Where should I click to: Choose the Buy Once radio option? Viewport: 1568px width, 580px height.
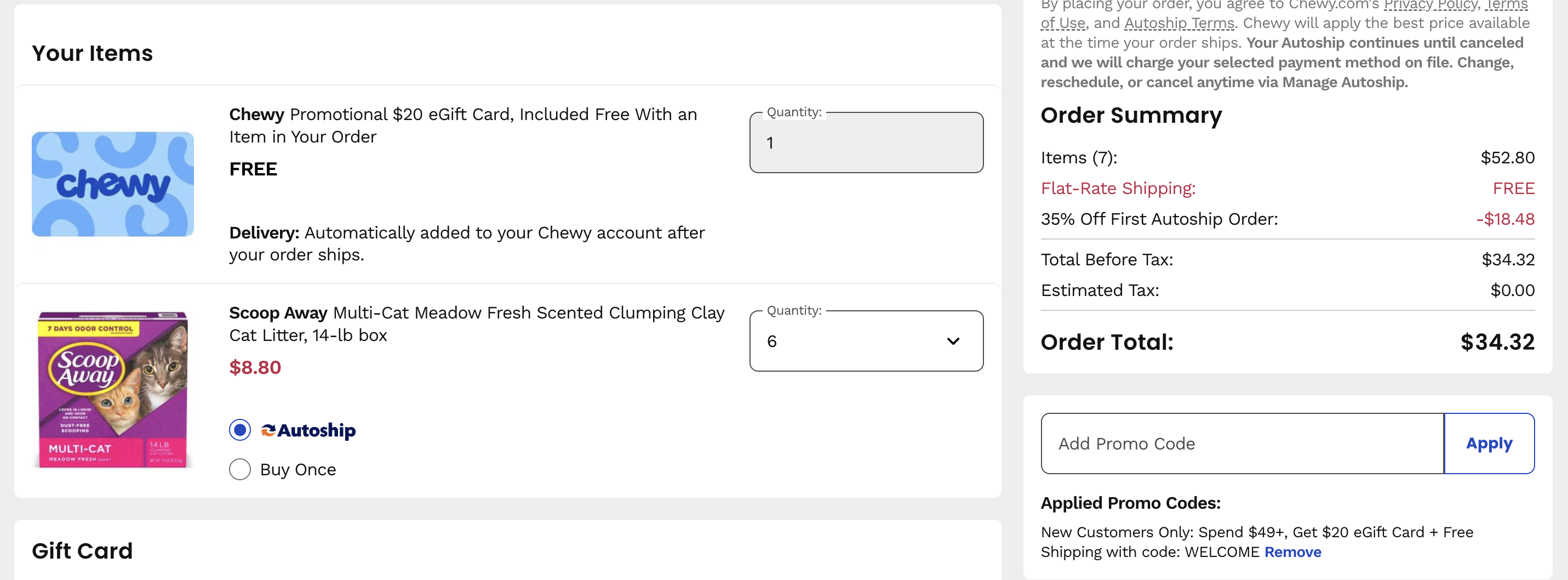tap(240, 469)
